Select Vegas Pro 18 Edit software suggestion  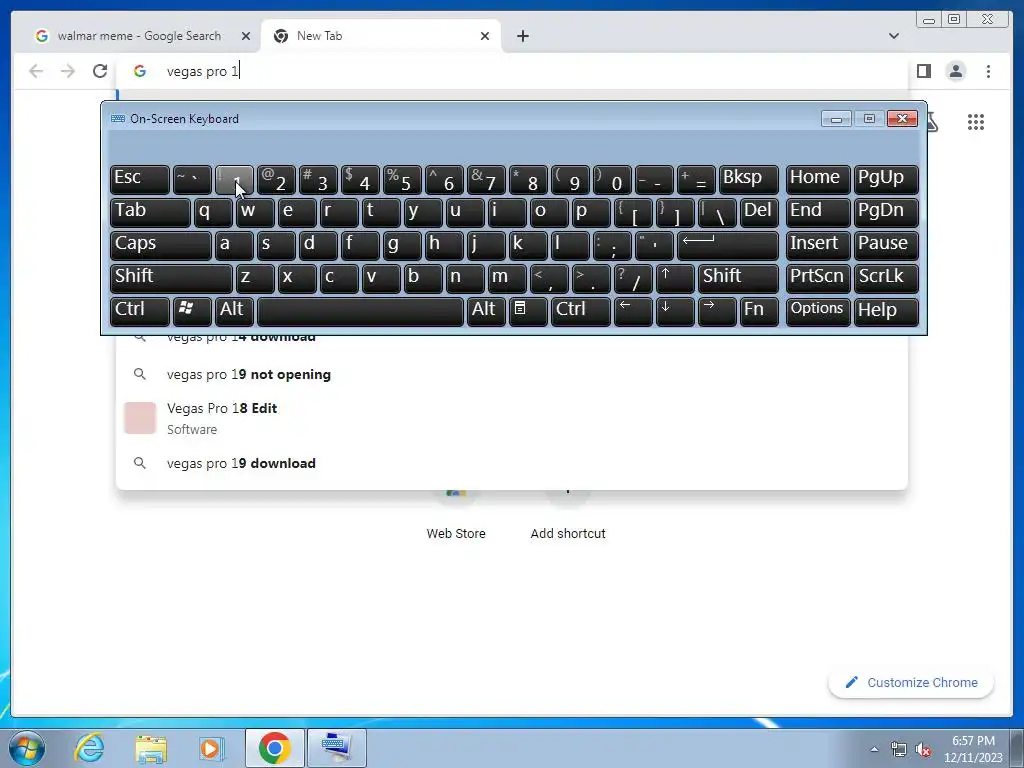click(x=513, y=418)
